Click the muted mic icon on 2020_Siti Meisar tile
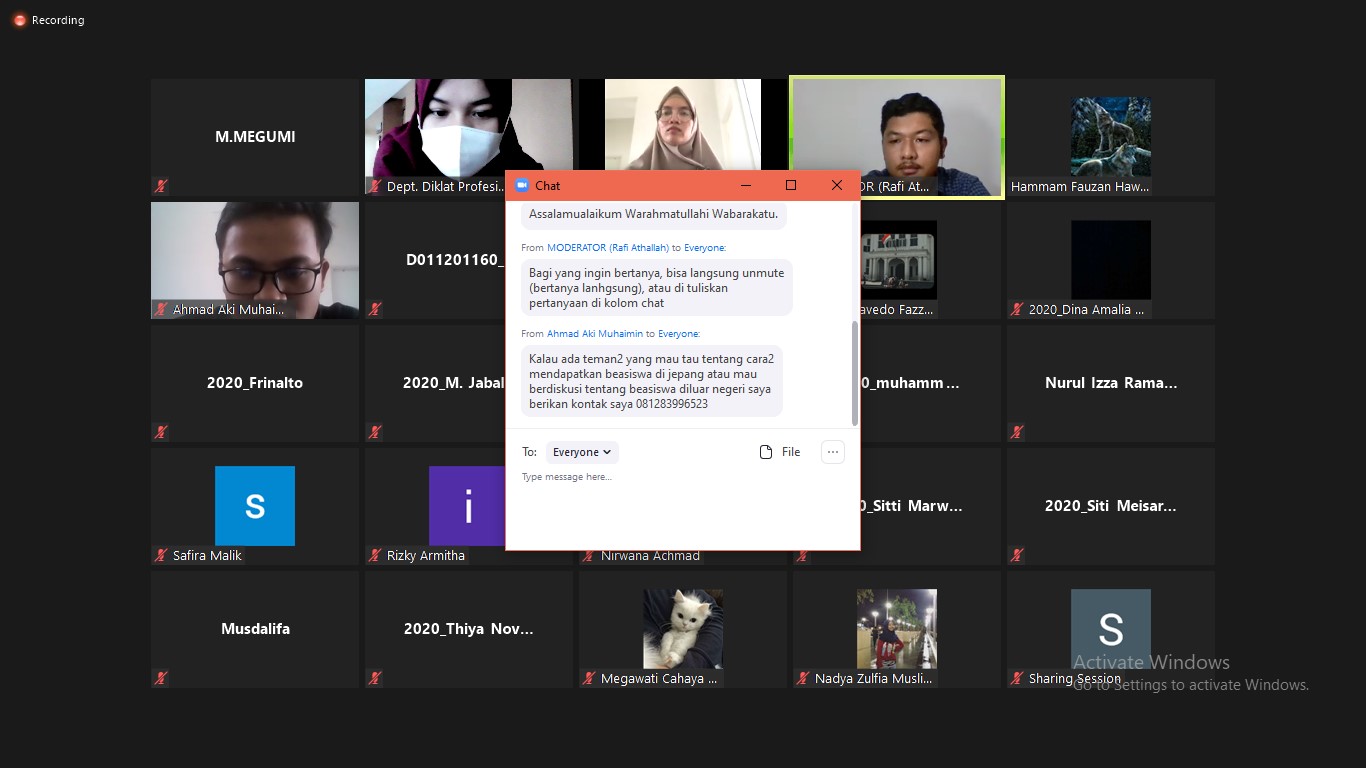This screenshot has width=1366, height=768. pyautogui.click(x=1017, y=555)
